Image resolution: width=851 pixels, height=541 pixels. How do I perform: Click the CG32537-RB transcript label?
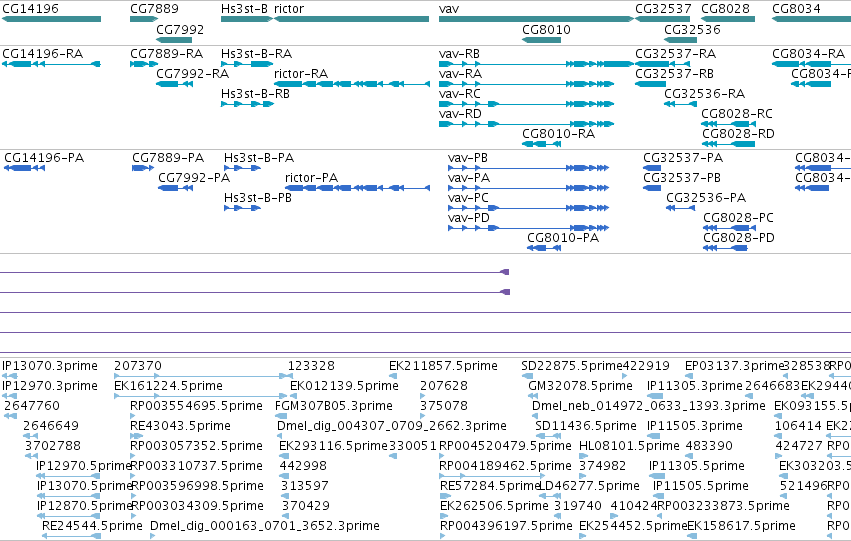tap(674, 74)
